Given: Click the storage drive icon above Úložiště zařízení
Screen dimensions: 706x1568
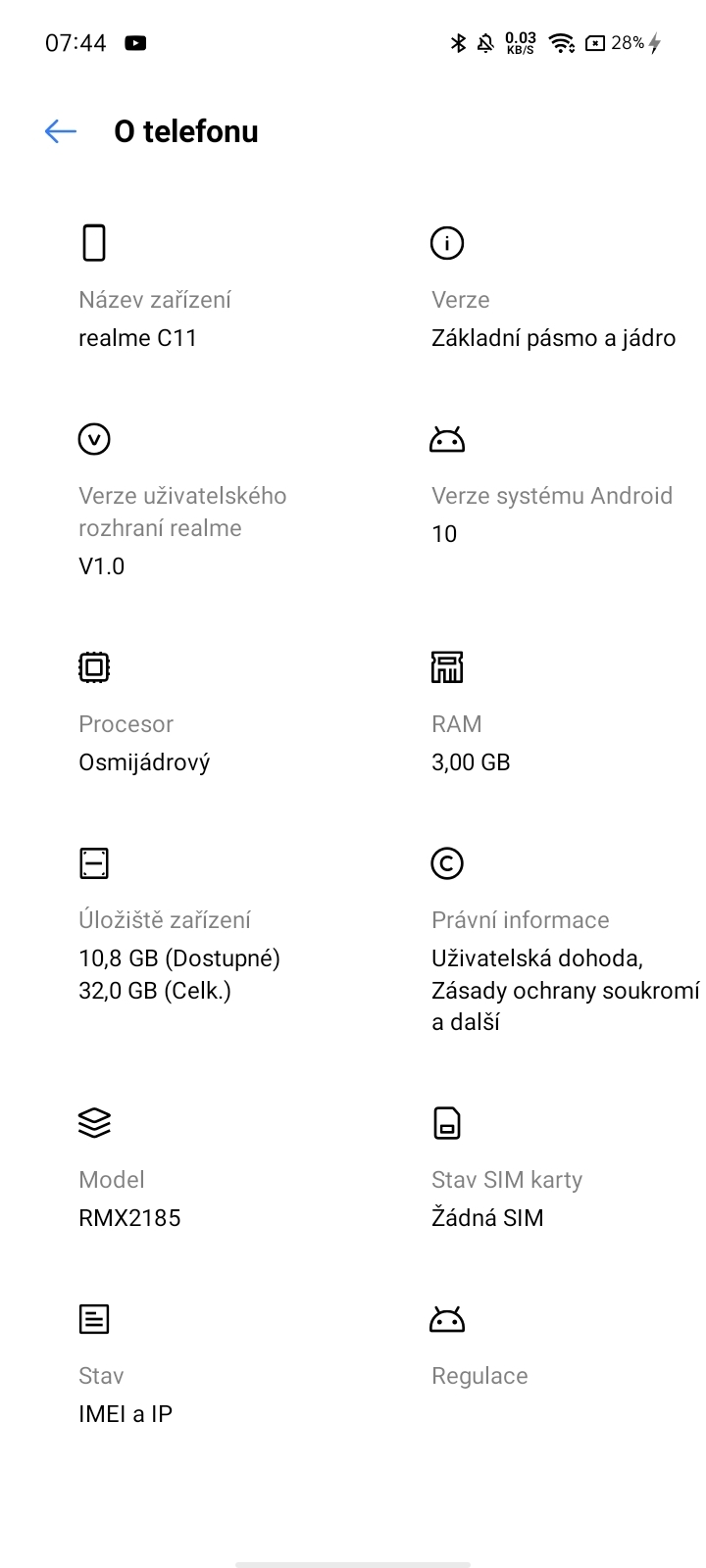Looking at the screenshot, I should (x=93, y=862).
